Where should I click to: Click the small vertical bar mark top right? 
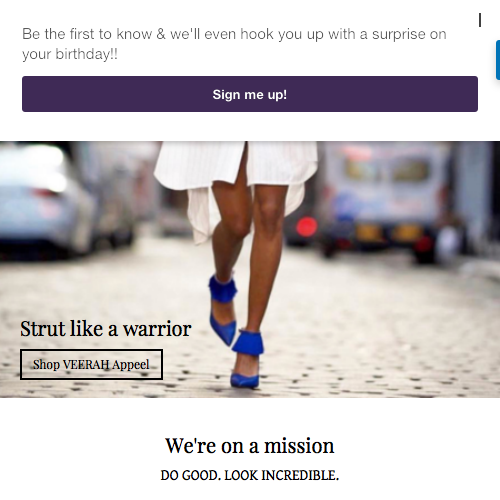[x=480, y=20]
